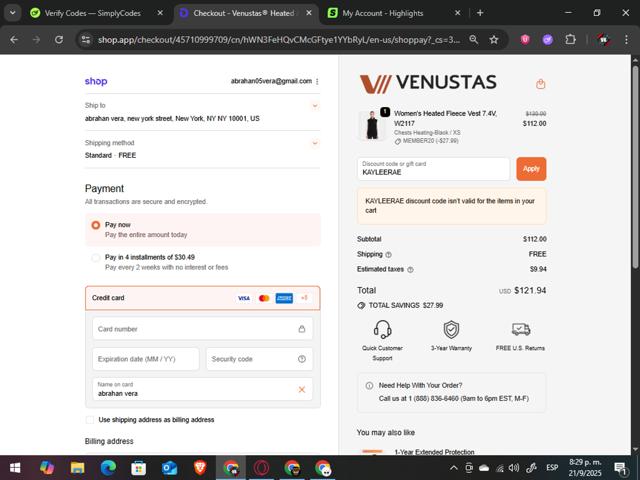The height and width of the screenshot is (480, 640).
Task: Open Windows Start menu
Action: pos(15,468)
